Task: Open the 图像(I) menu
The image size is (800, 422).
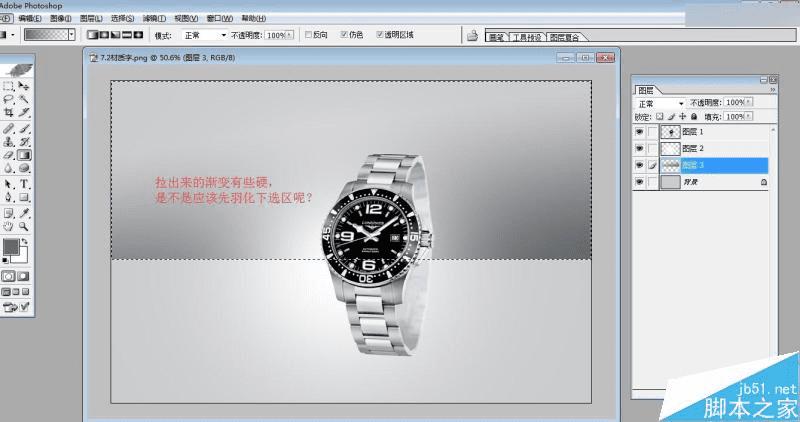Action: click(x=61, y=18)
